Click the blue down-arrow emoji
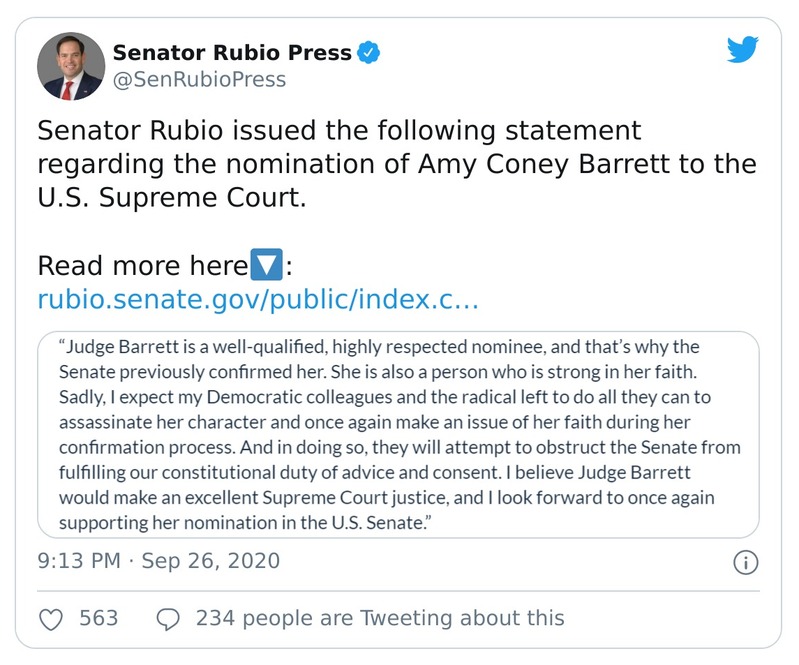This screenshot has height=665, width=799. pyautogui.click(x=265, y=267)
